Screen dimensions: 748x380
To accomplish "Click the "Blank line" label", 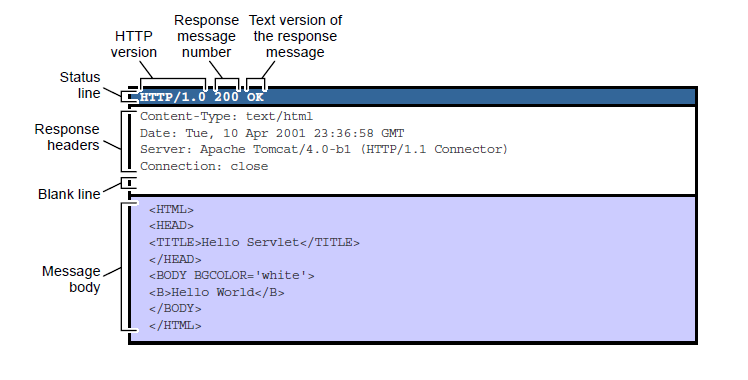I will point(69,195).
